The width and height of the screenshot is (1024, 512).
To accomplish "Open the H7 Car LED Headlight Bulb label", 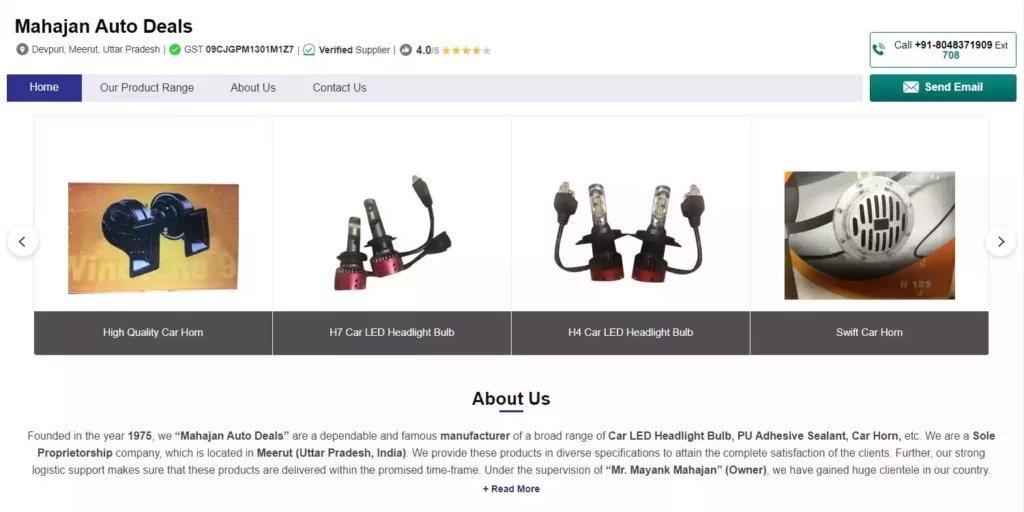I will (392, 332).
